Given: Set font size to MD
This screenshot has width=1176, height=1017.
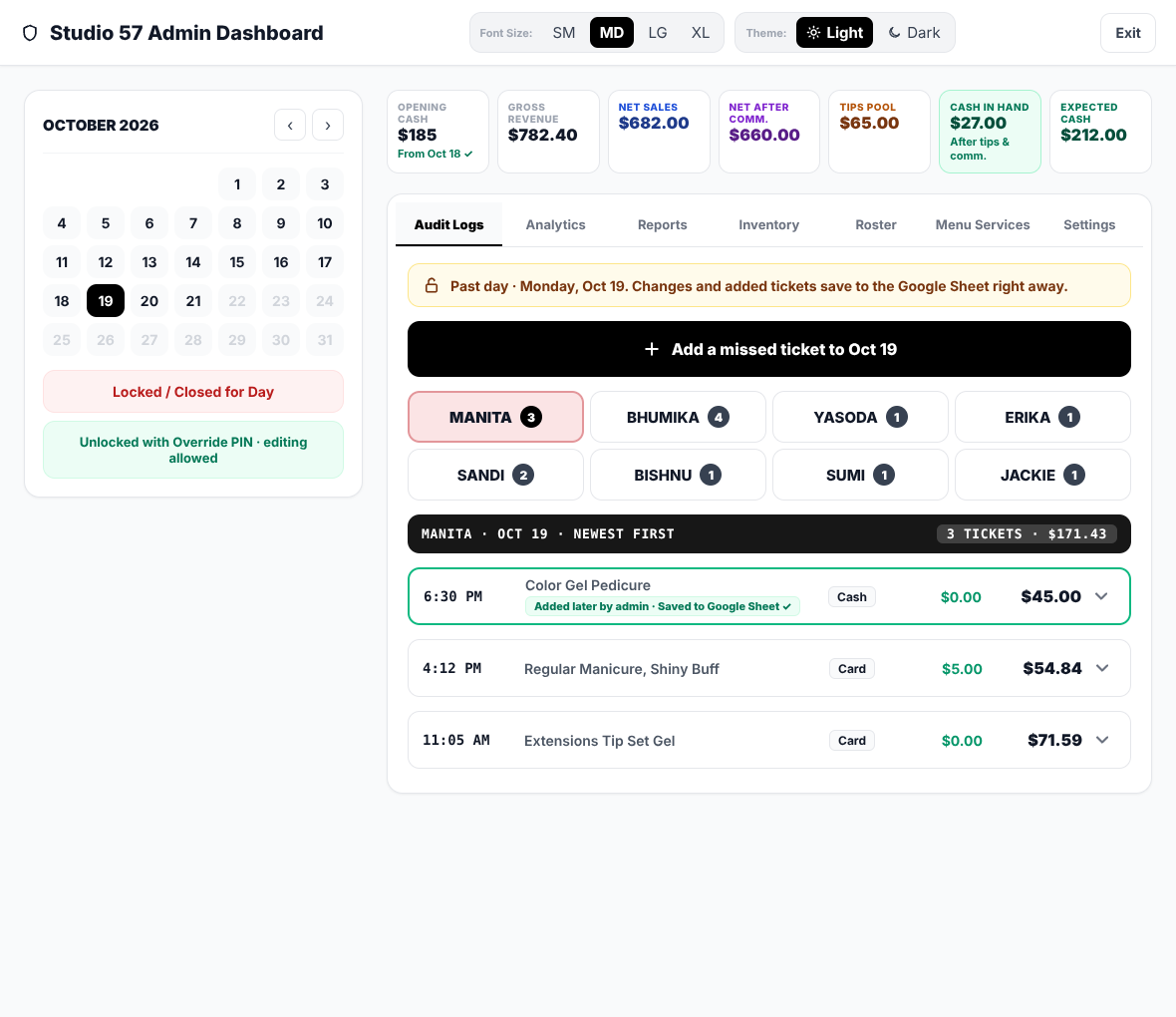Looking at the screenshot, I should coord(612,33).
